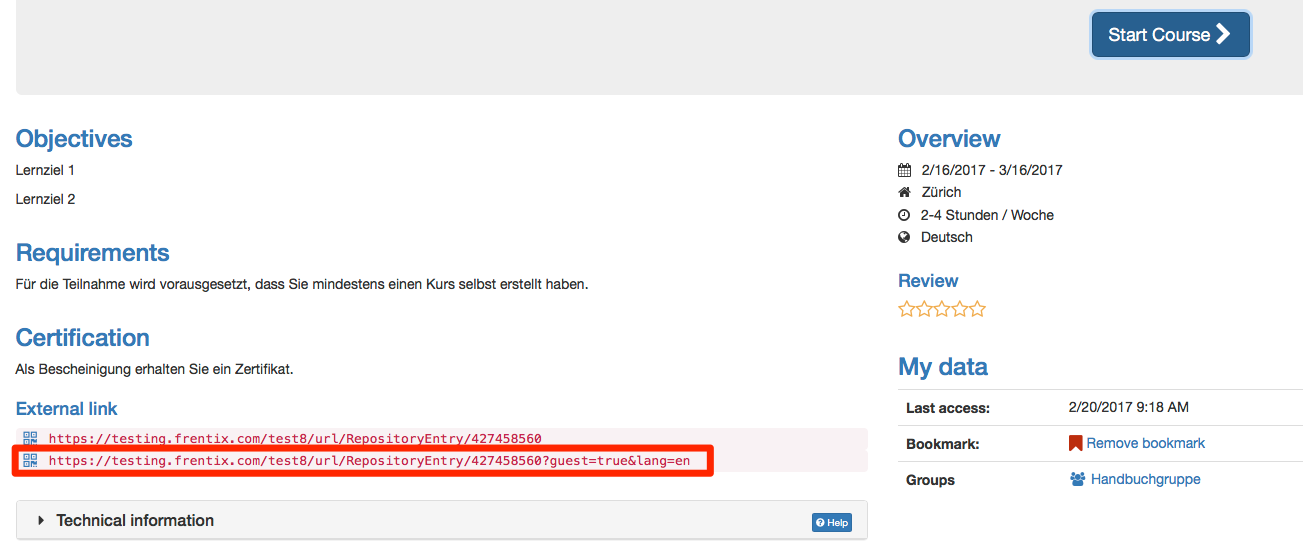
Task: Select the second review star
Action: (x=924, y=310)
